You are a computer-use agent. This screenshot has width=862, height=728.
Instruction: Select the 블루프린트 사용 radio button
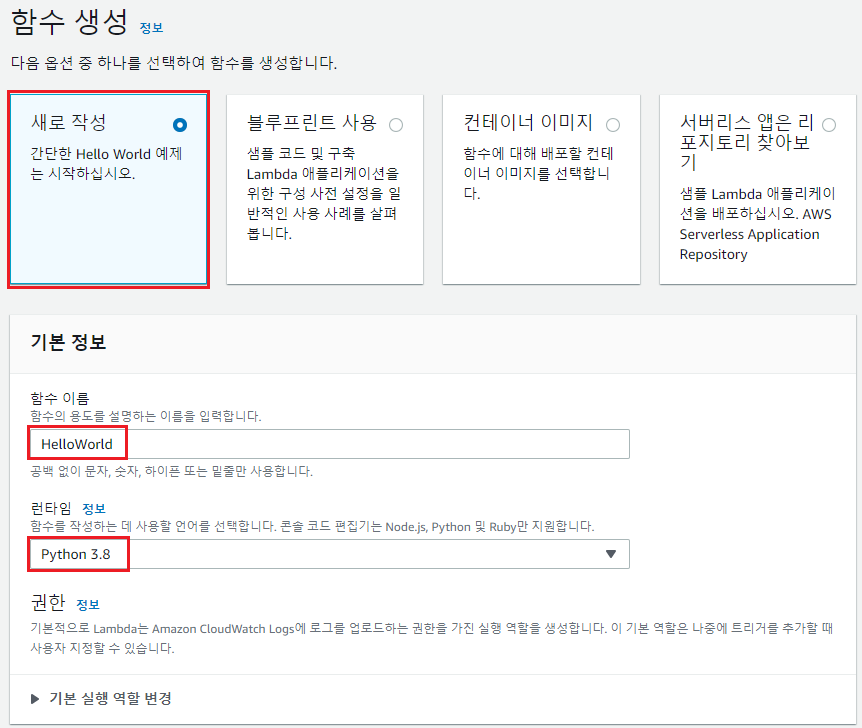tap(396, 125)
